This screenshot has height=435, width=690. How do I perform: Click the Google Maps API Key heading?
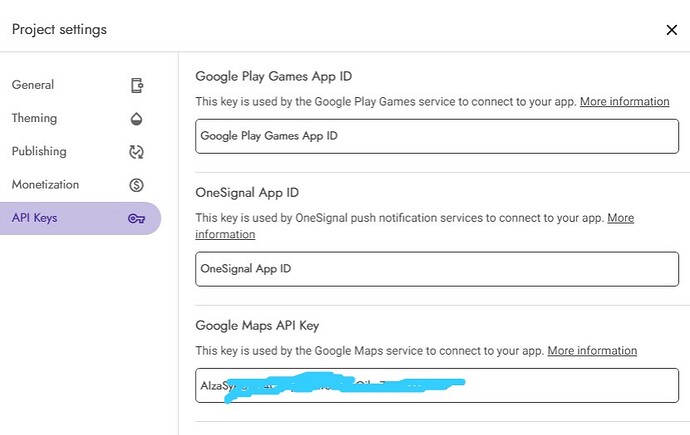point(257,325)
